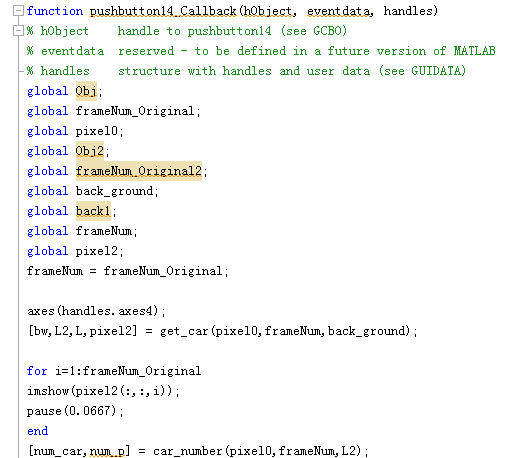Click the axes(handles.axes4) statement
Viewport: 521px width, 458px height.
(96, 311)
